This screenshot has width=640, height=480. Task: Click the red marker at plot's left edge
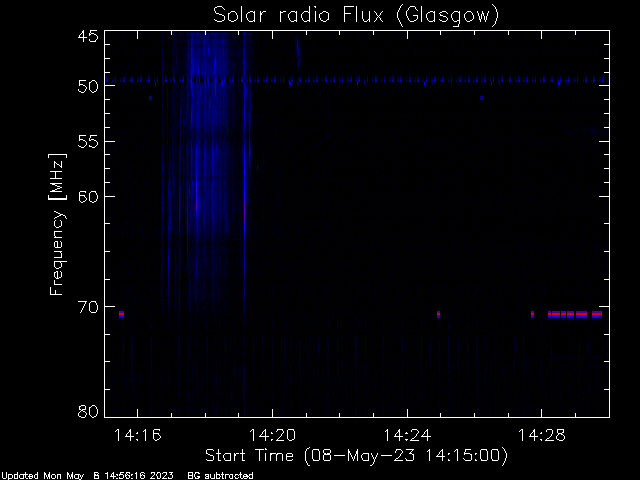tap(121, 314)
